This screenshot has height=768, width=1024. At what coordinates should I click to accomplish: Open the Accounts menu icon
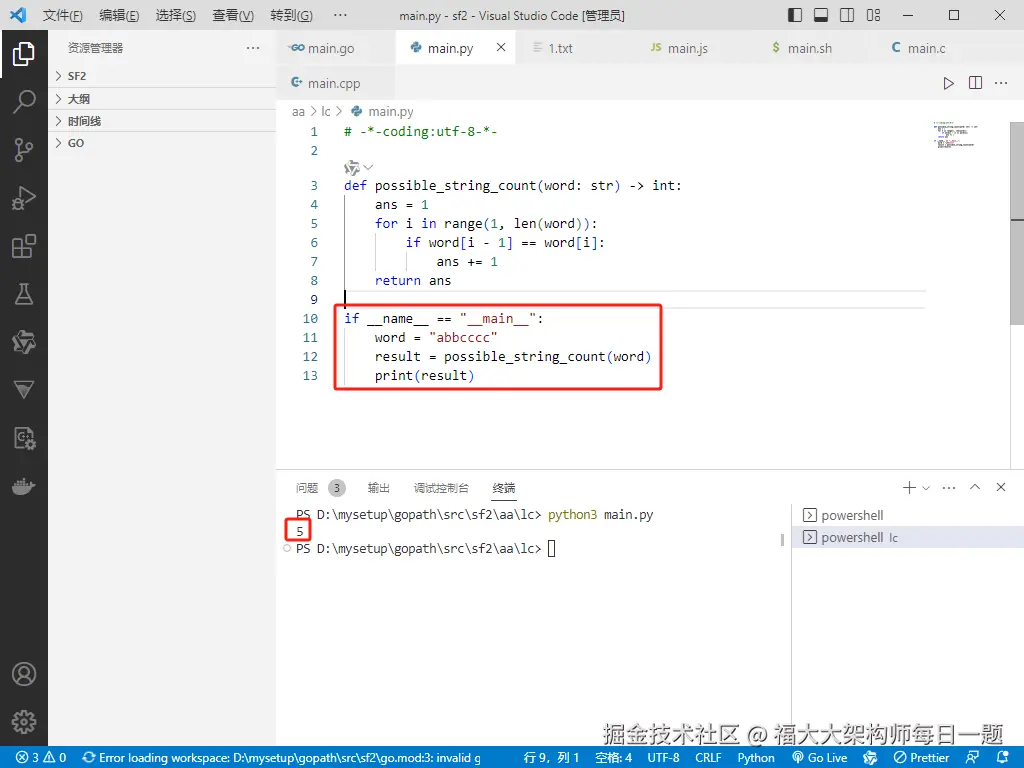coord(24,674)
